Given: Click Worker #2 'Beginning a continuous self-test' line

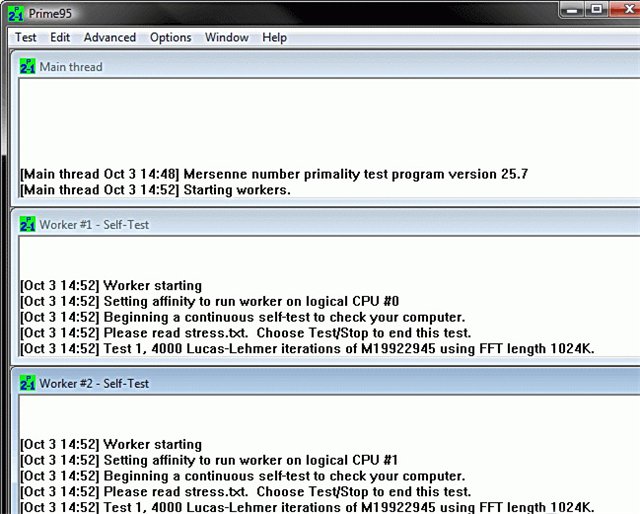Looking at the screenshot, I should click(x=242, y=476).
